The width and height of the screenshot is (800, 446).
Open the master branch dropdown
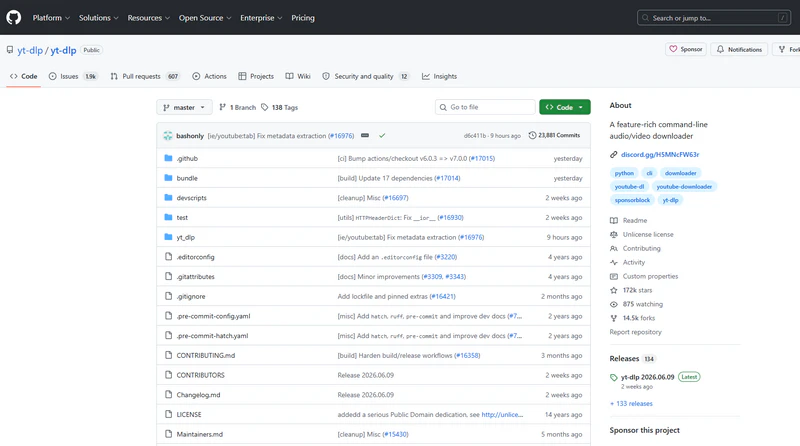click(x=184, y=107)
